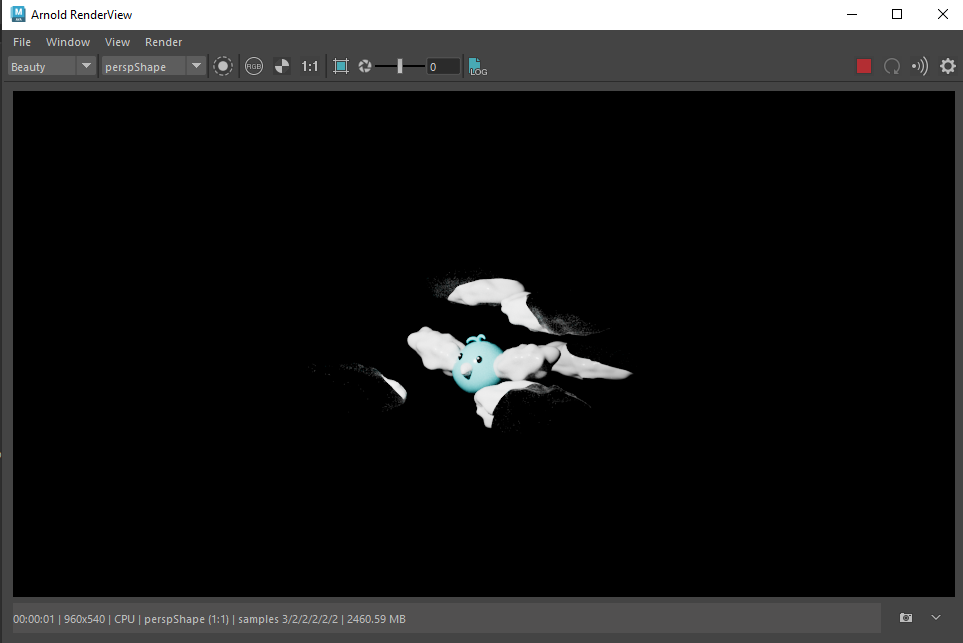Image resolution: width=963 pixels, height=643 pixels.
Task: Open the View menu
Action: pyautogui.click(x=117, y=42)
